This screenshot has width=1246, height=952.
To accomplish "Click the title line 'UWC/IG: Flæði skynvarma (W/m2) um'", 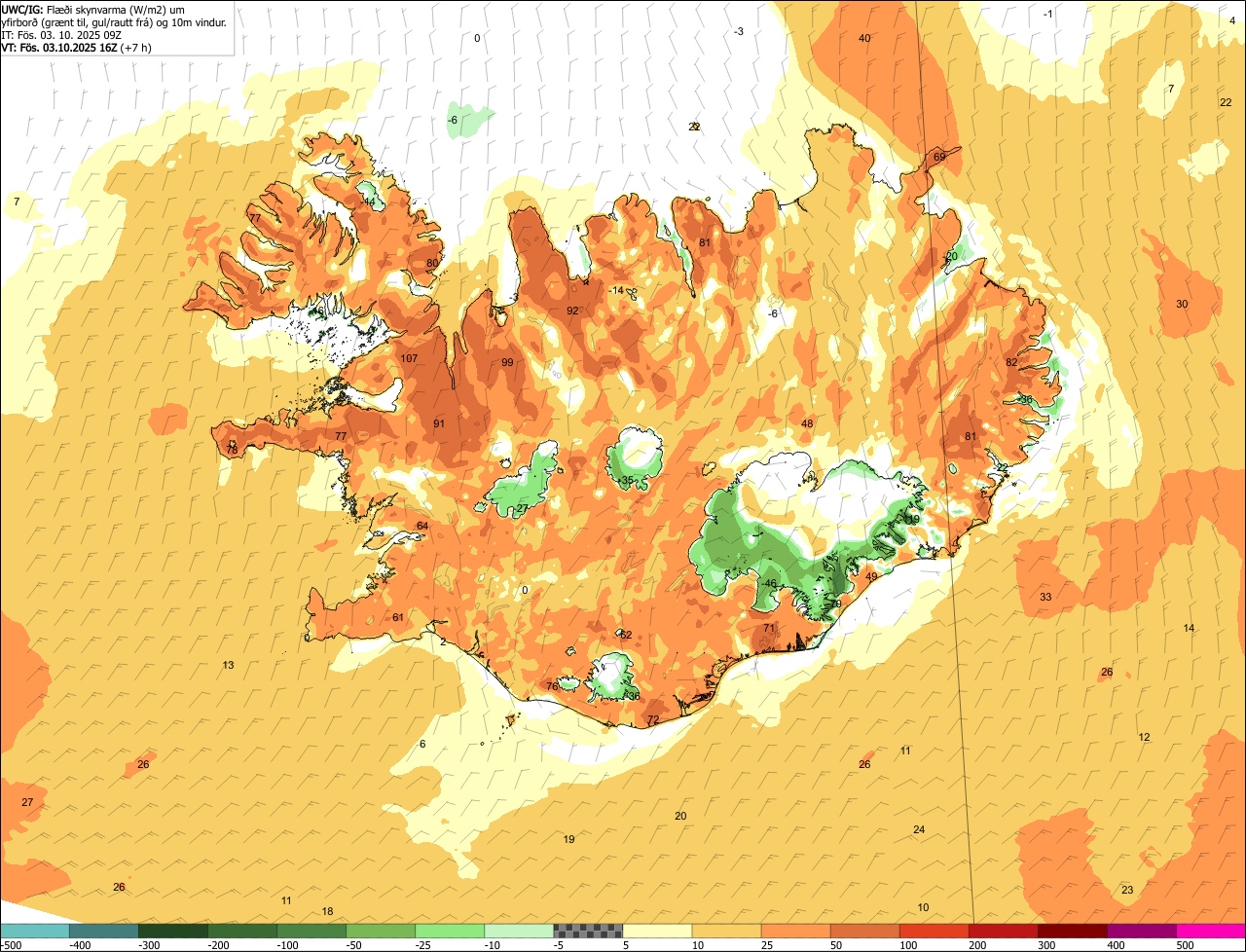I will (93, 9).
